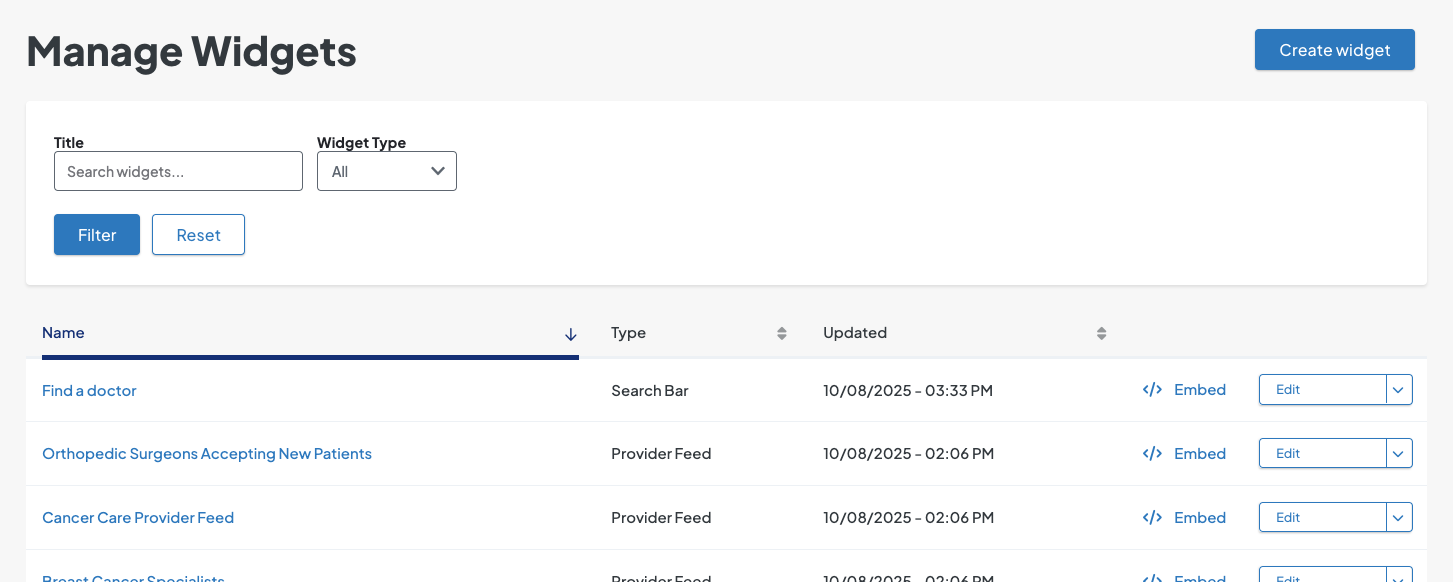
Task: Expand the Edit options for Orthopedic Surgeons widget
Action: (x=1398, y=453)
